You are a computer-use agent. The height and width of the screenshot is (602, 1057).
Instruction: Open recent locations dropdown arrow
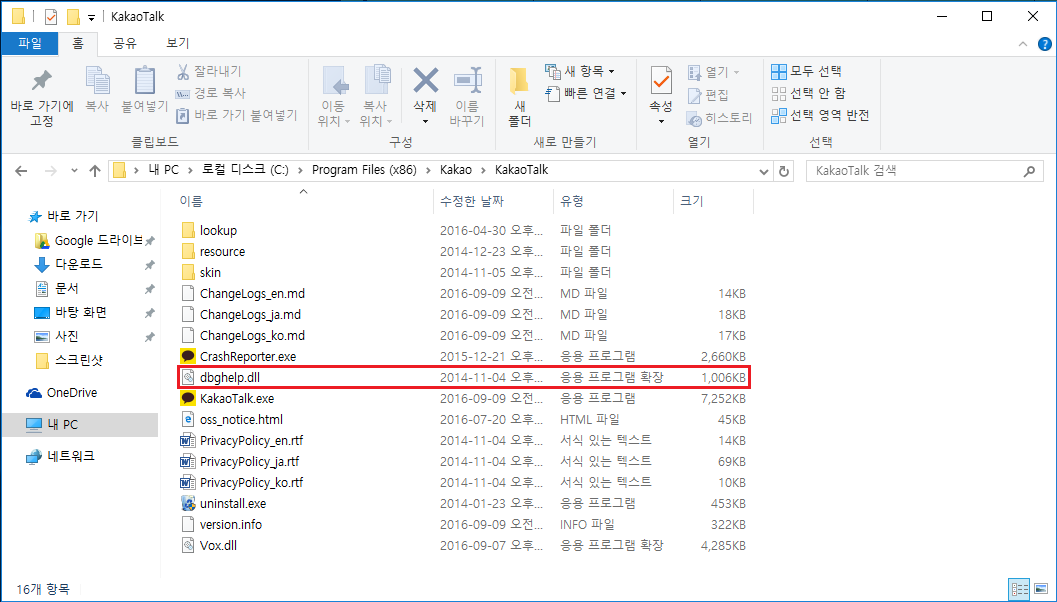click(74, 171)
